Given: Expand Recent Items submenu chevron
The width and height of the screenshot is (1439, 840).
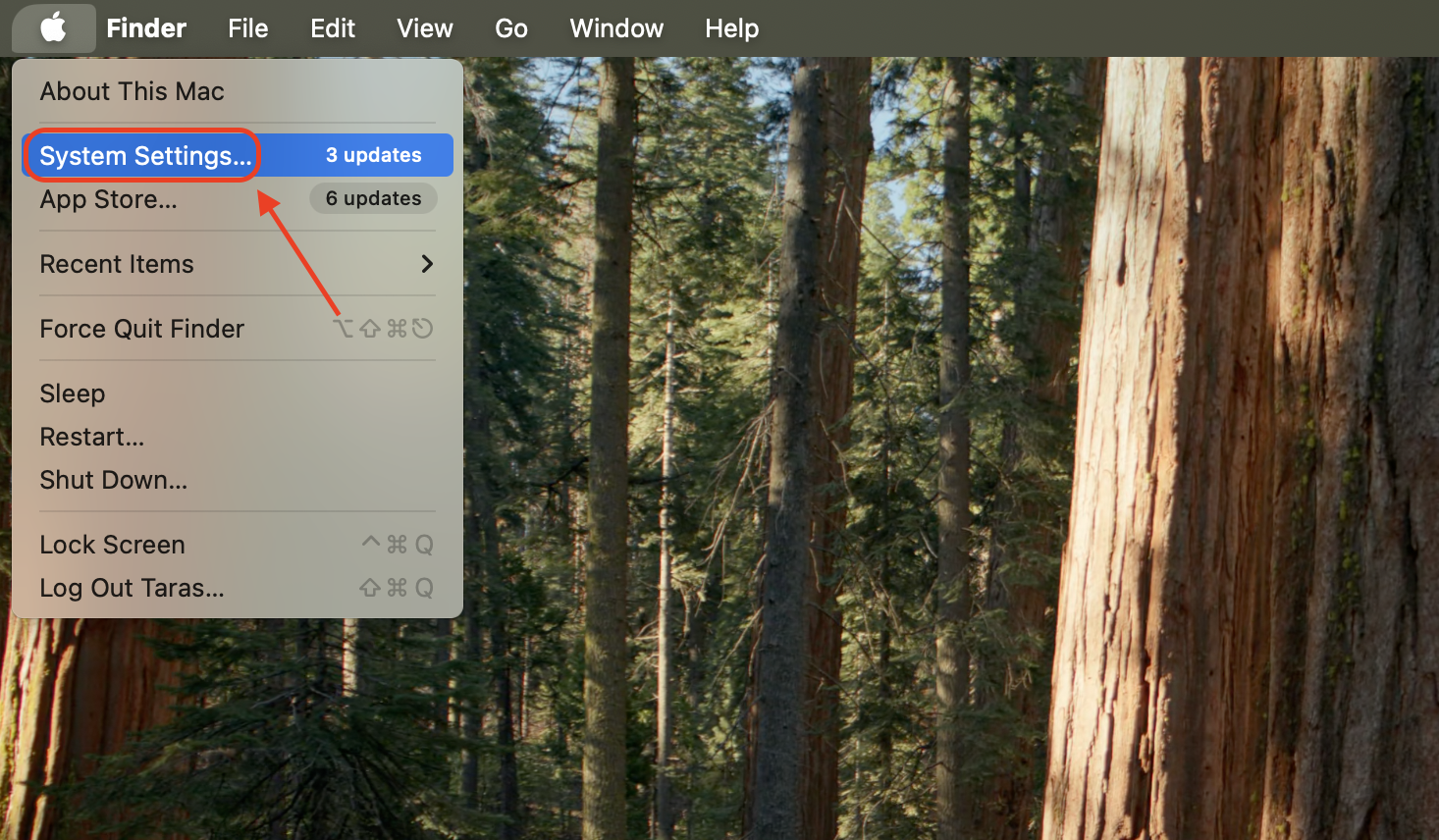Looking at the screenshot, I should [x=426, y=264].
